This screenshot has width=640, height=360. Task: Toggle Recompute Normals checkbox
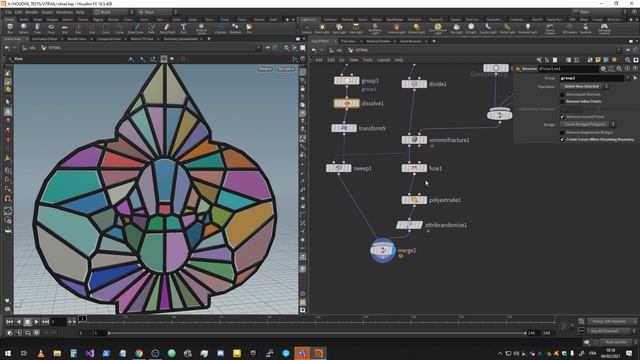562,95
